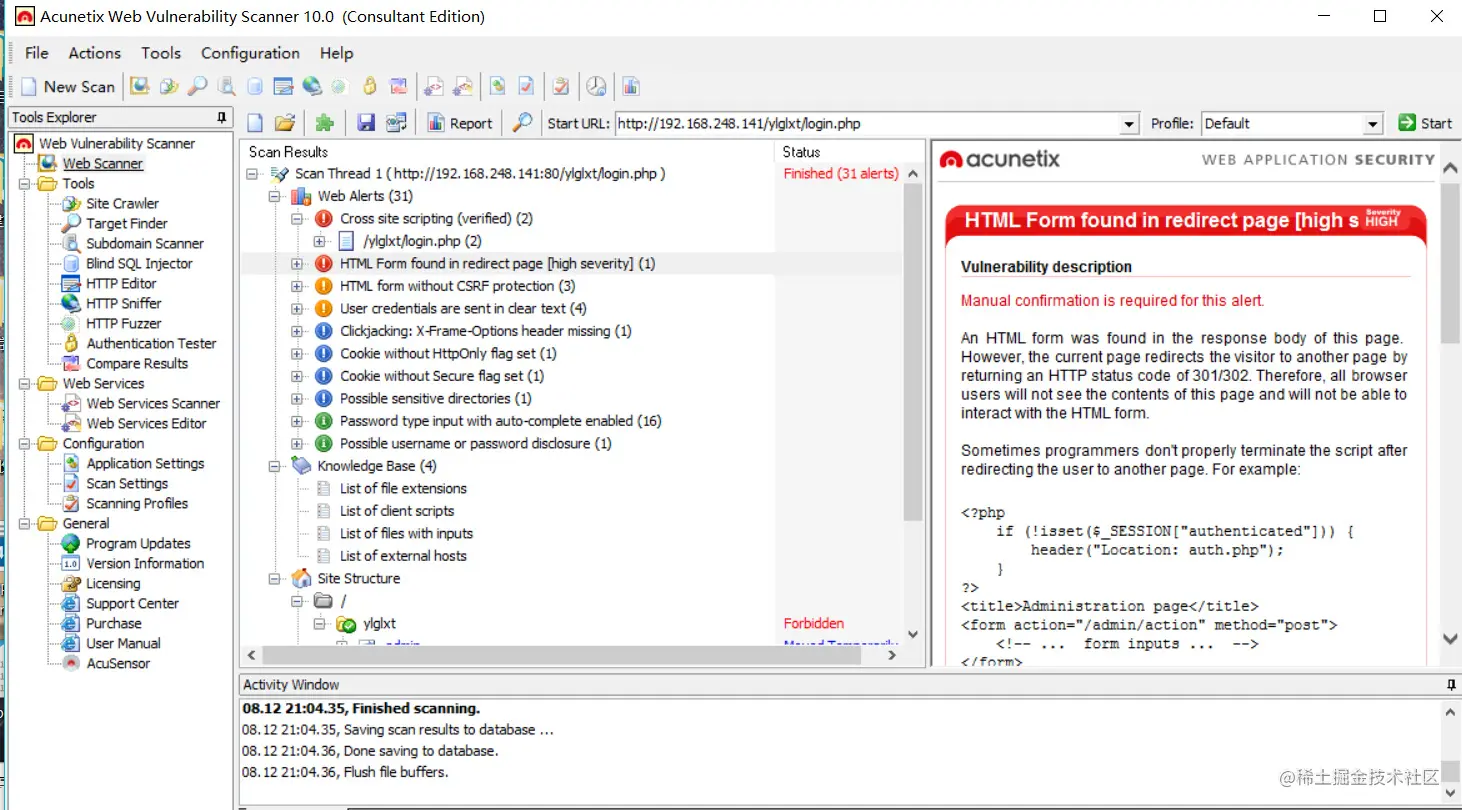The height and width of the screenshot is (810, 1462).
Task: Open the Reporter chart icon in main toolbar
Action: coord(631,87)
